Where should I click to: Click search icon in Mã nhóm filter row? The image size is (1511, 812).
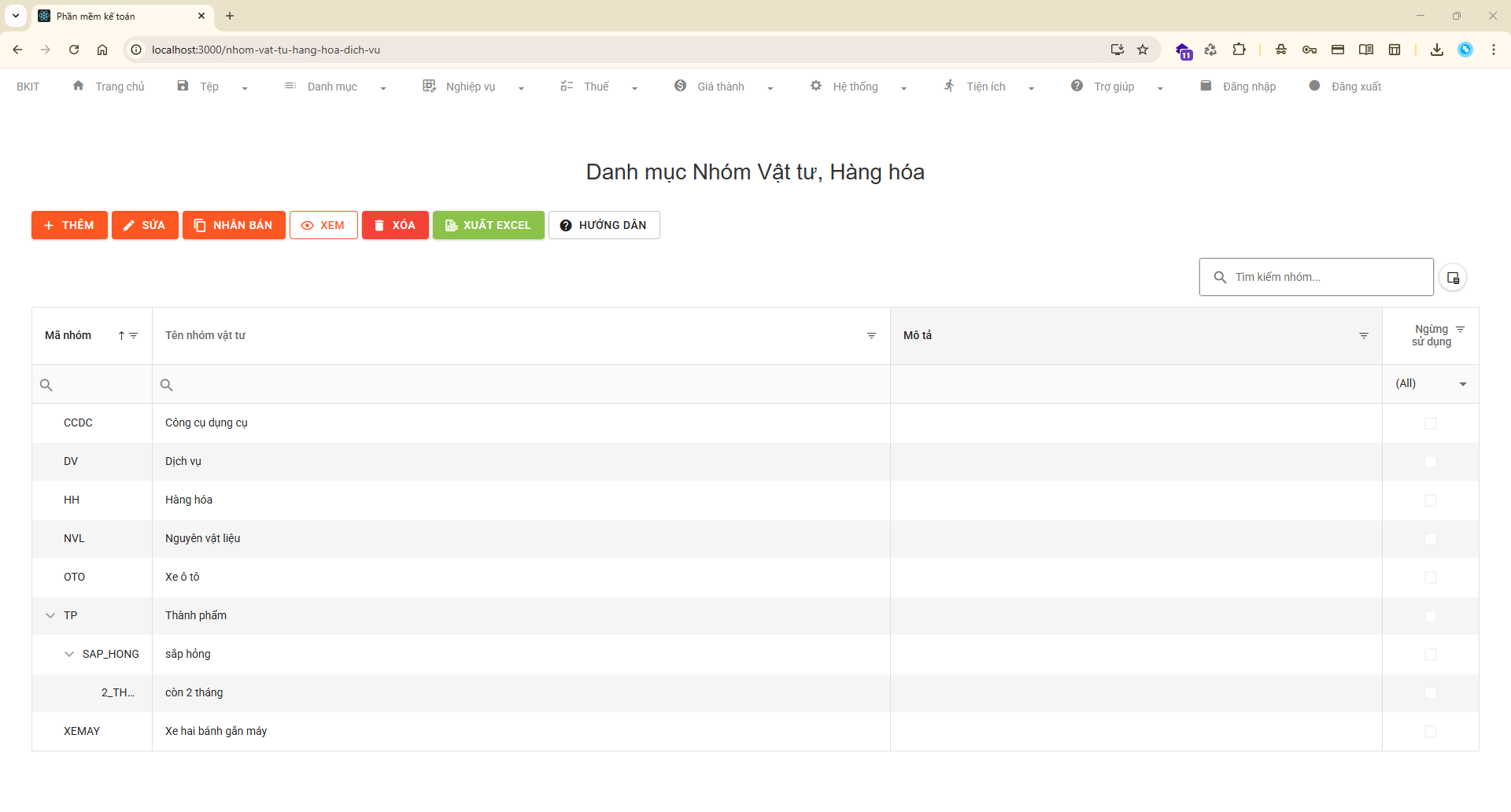click(x=46, y=385)
